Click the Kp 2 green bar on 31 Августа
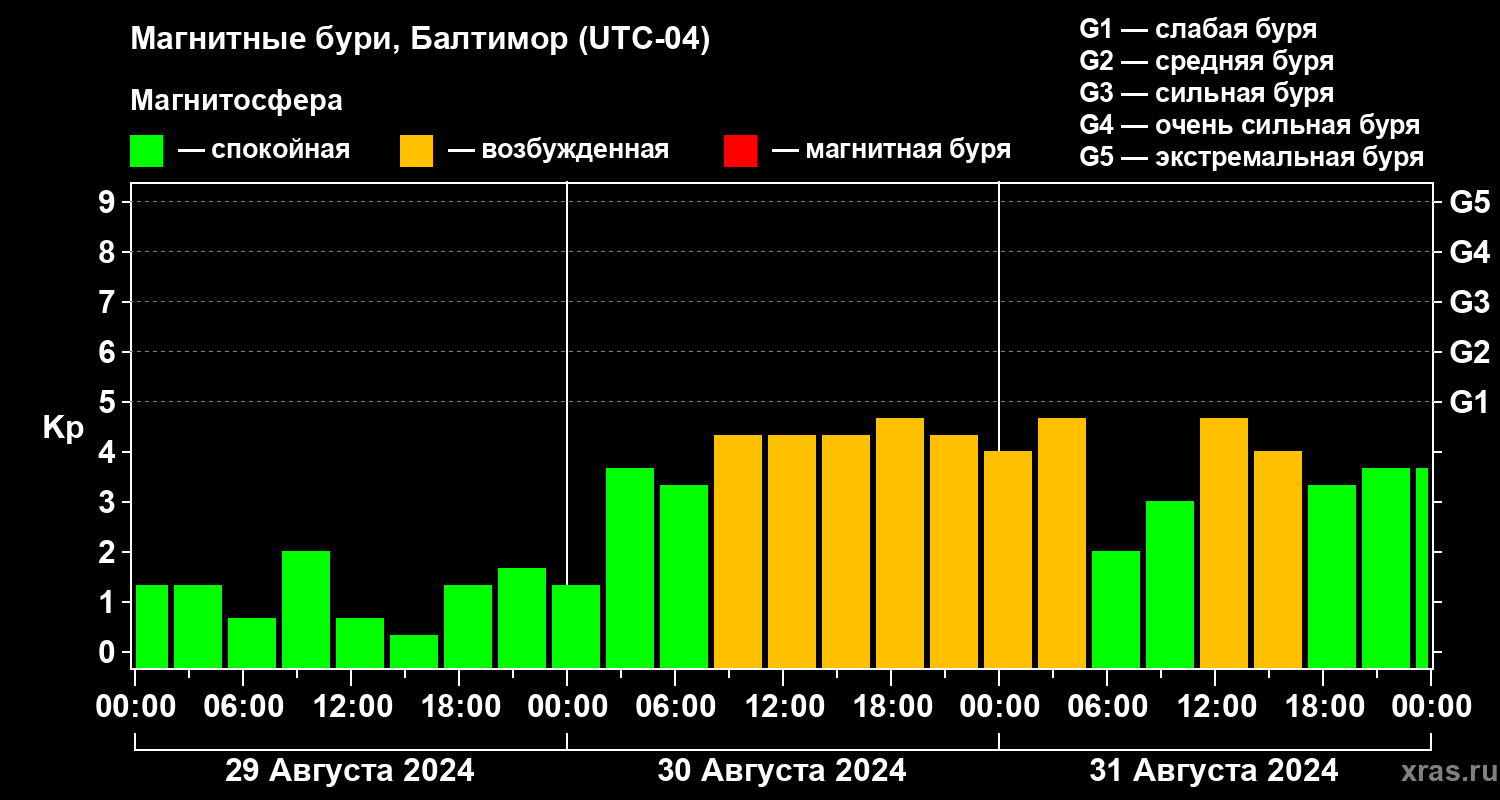The image size is (1500, 800). [1116, 609]
